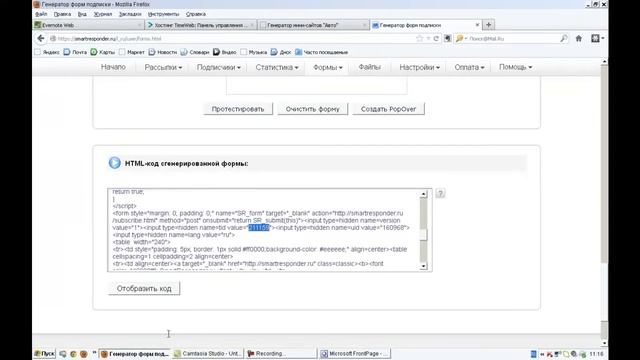Switch to the Evernote Web tab
This screenshot has width=640, height=360.
(x=88, y=25)
